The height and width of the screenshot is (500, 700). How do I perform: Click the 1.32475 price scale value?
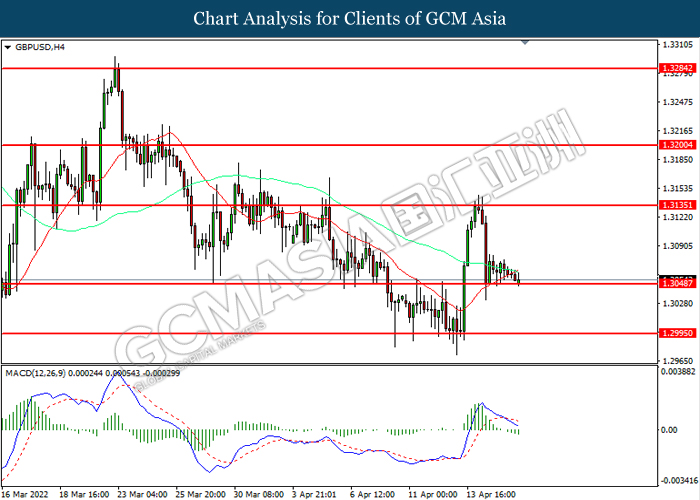(678, 102)
